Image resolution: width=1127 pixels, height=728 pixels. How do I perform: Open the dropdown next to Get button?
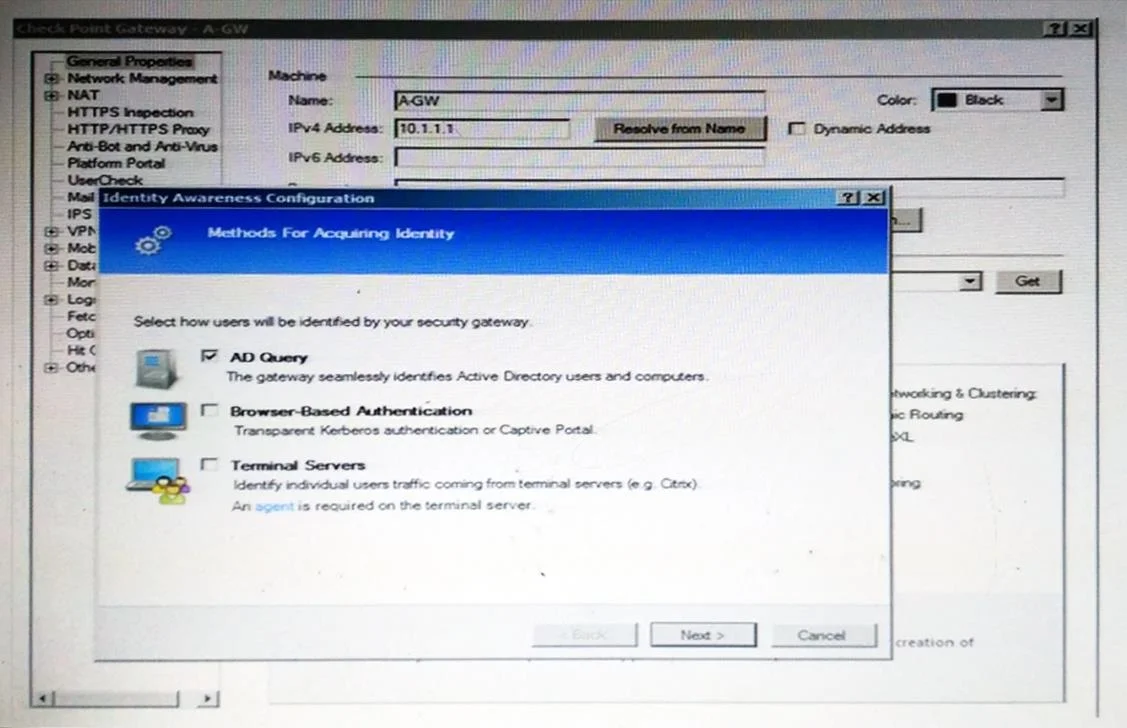970,281
